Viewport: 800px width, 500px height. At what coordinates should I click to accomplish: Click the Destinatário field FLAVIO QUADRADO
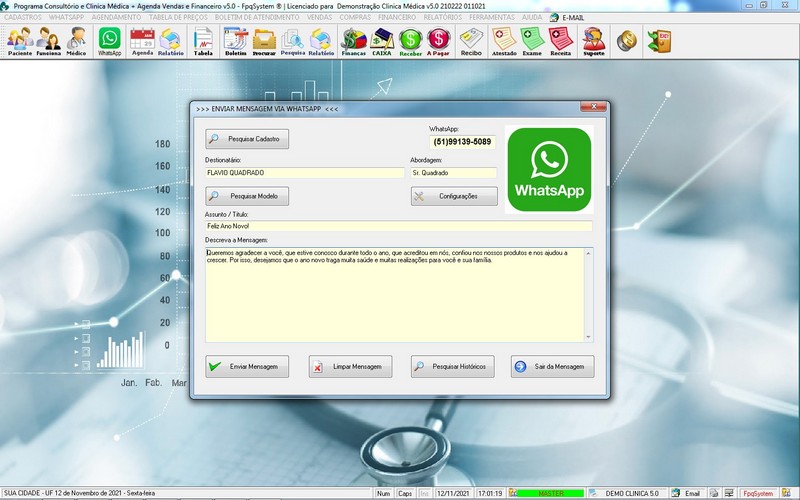point(305,173)
